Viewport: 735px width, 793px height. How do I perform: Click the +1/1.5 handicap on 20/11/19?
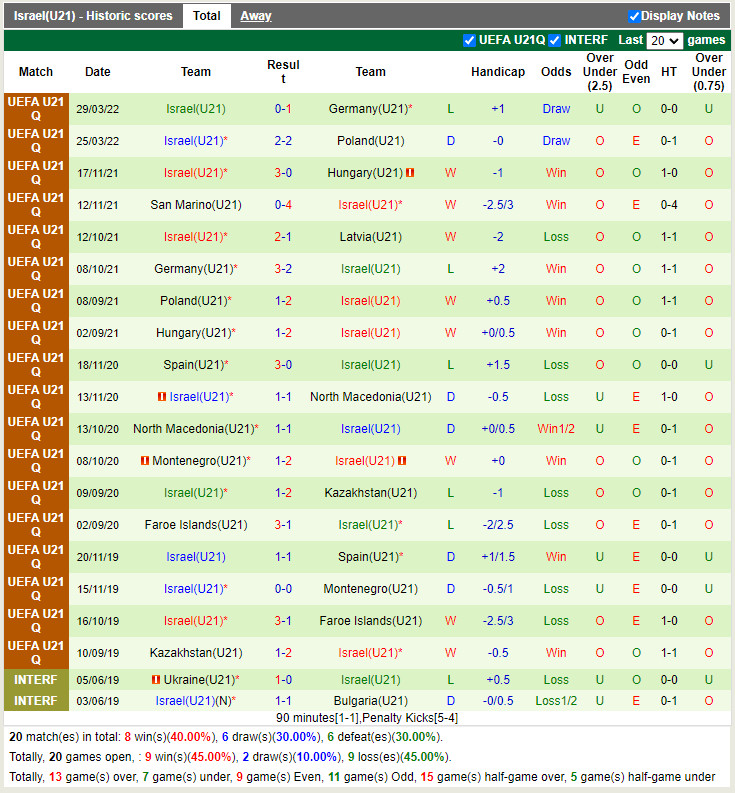pos(498,557)
